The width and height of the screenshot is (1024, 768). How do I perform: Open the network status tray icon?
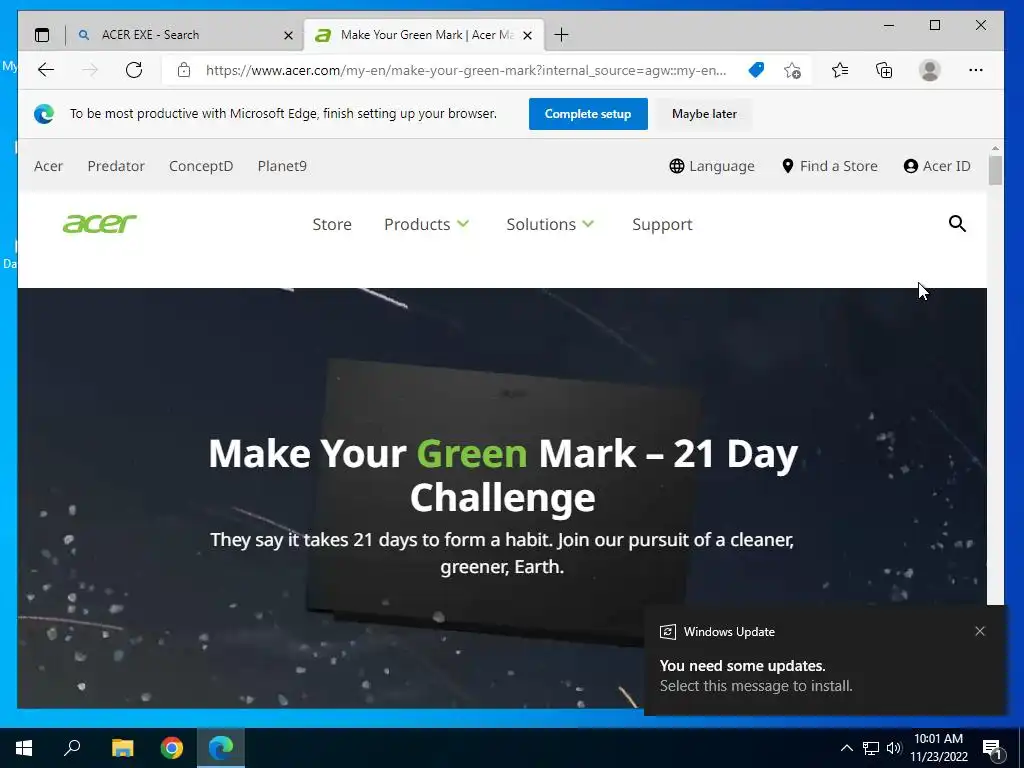871,748
